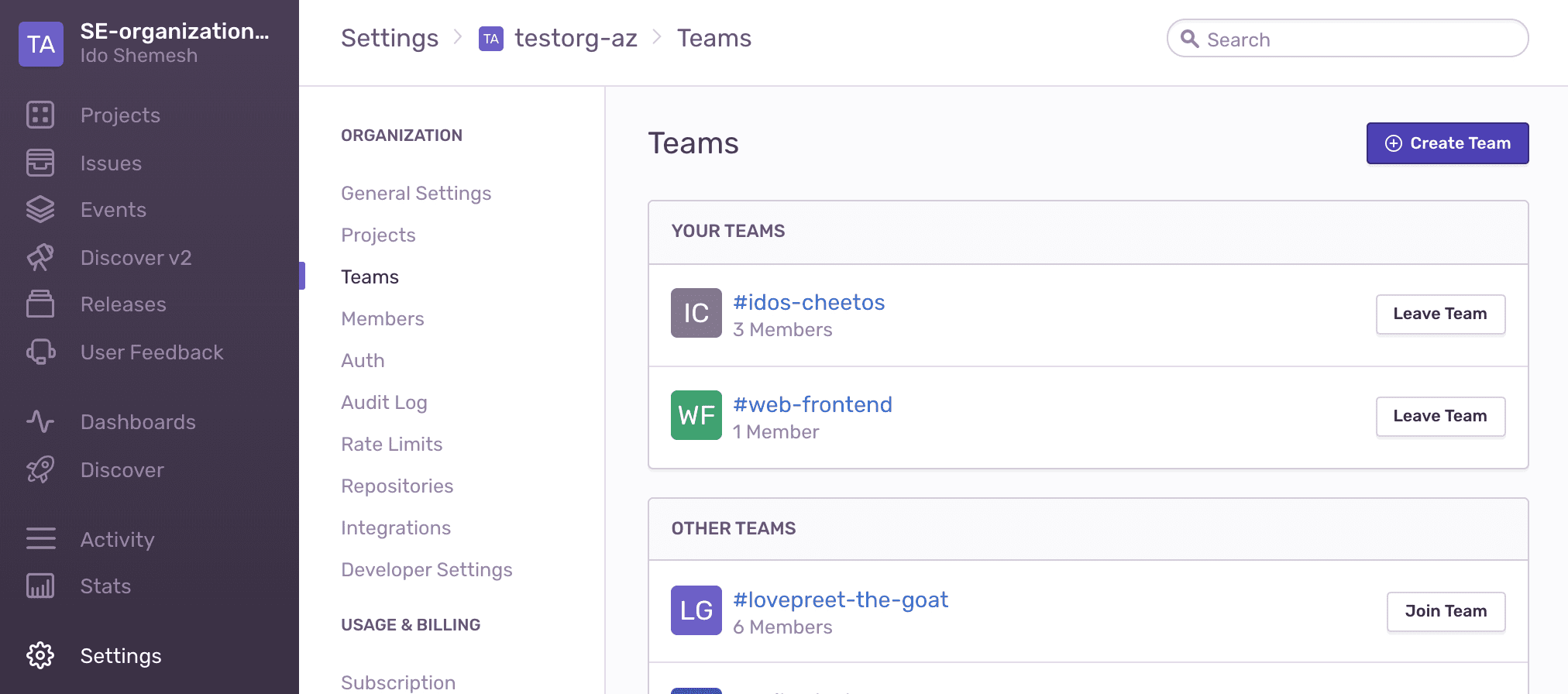Go to Members settings page
This screenshot has width=1568, height=694.
(382, 318)
